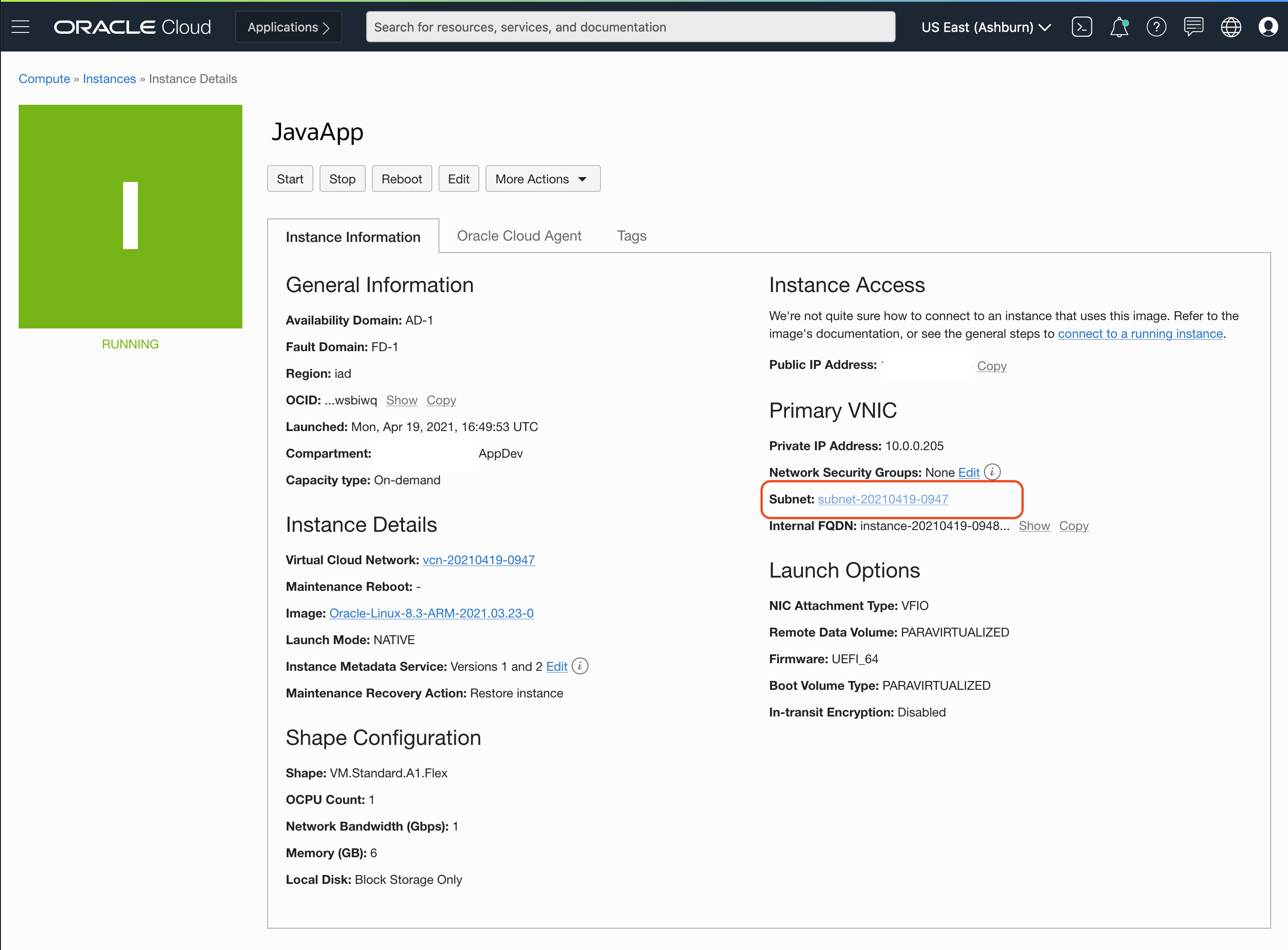
Task: Open the language globe icon
Action: tap(1231, 27)
